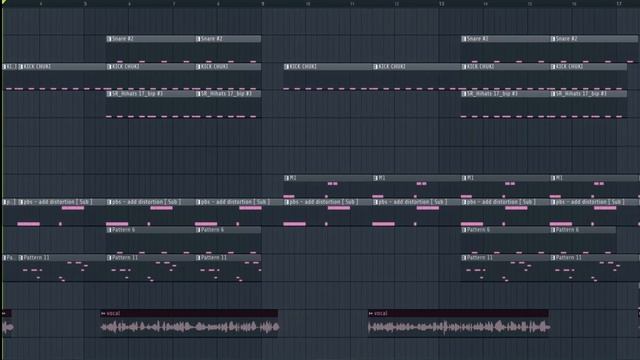Image resolution: width=640 pixels, height=360 pixels.
Task: Jump to bar 13 on the timeline ruler
Action: [x=441, y=4]
